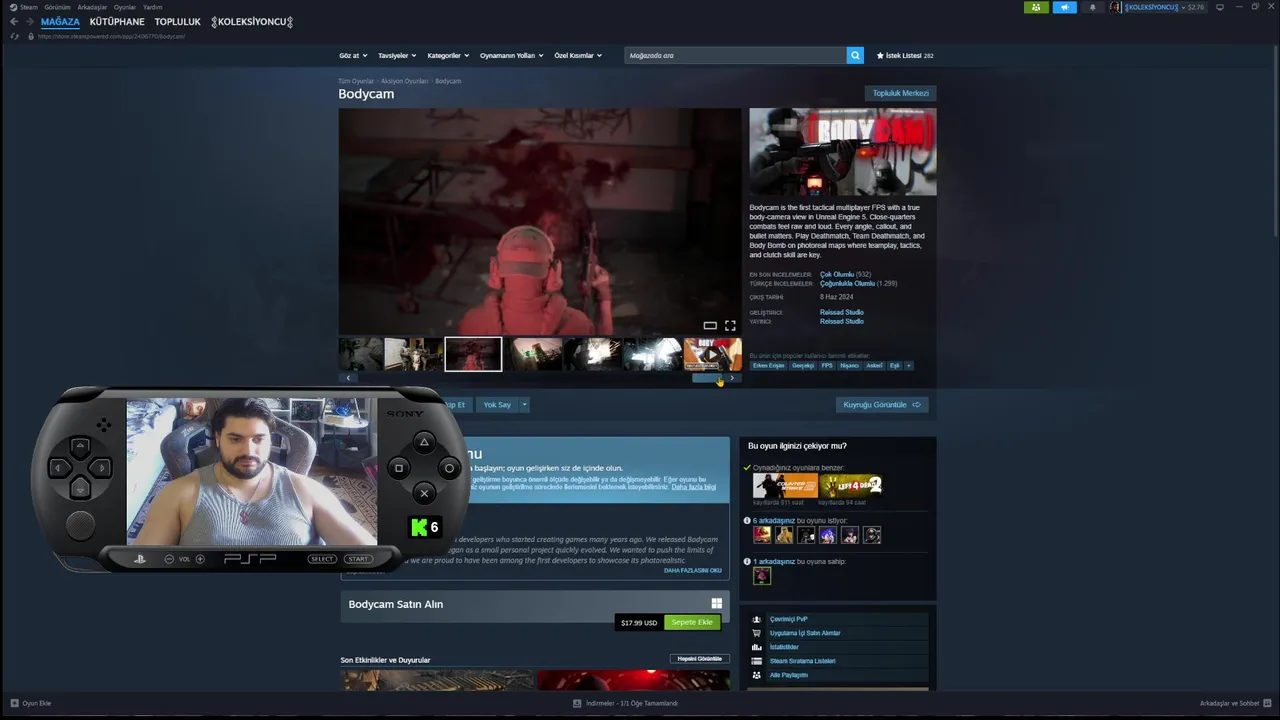This screenshot has width=1280, height=720.
Task: Open the Görünüm menu
Action: coord(57,7)
